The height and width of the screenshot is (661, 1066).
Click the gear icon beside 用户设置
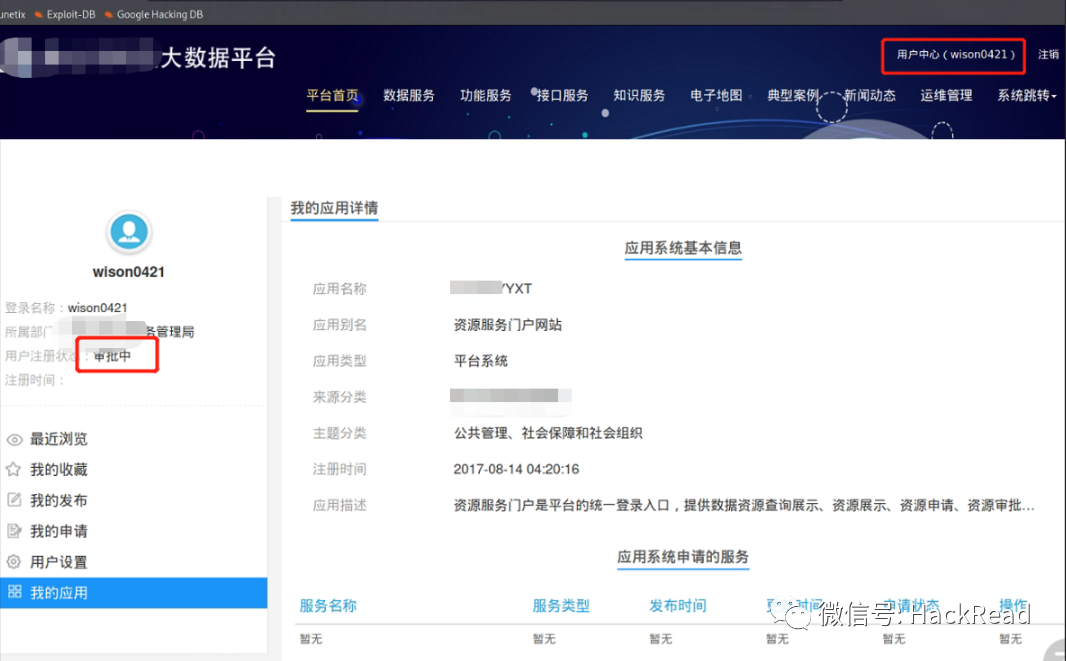coord(14,562)
